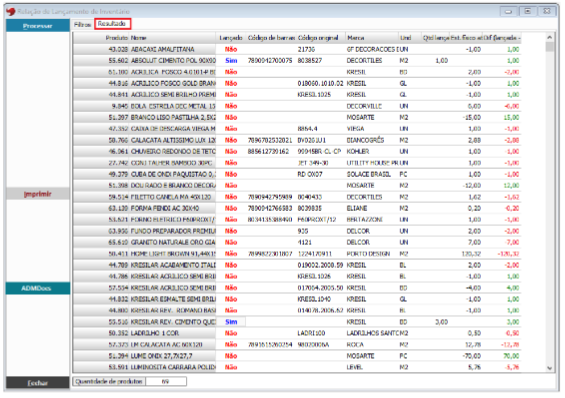The height and width of the screenshot is (398, 565).
Task: Click Sim cell for KRESILAR REV. CIMENTO row
Action: 231,322
